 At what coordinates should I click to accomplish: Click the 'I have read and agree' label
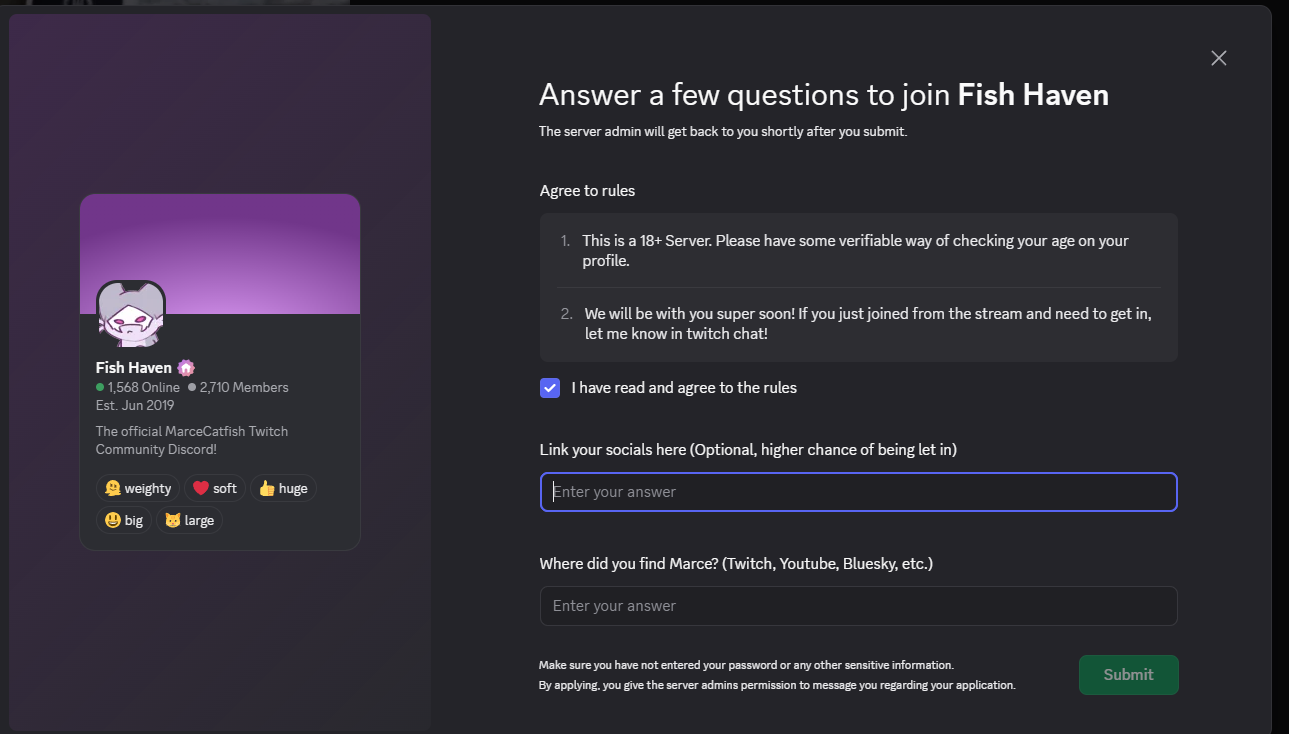tap(684, 388)
